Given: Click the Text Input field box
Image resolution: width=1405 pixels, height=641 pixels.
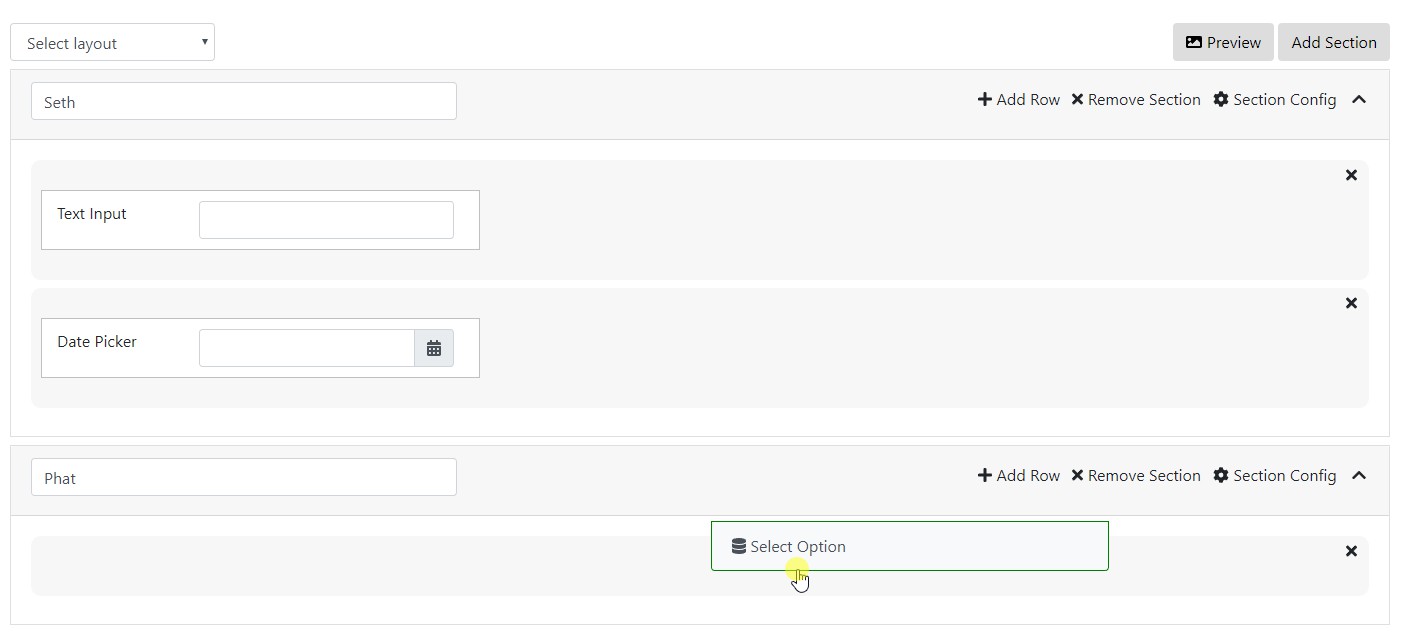Looking at the screenshot, I should click(326, 220).
